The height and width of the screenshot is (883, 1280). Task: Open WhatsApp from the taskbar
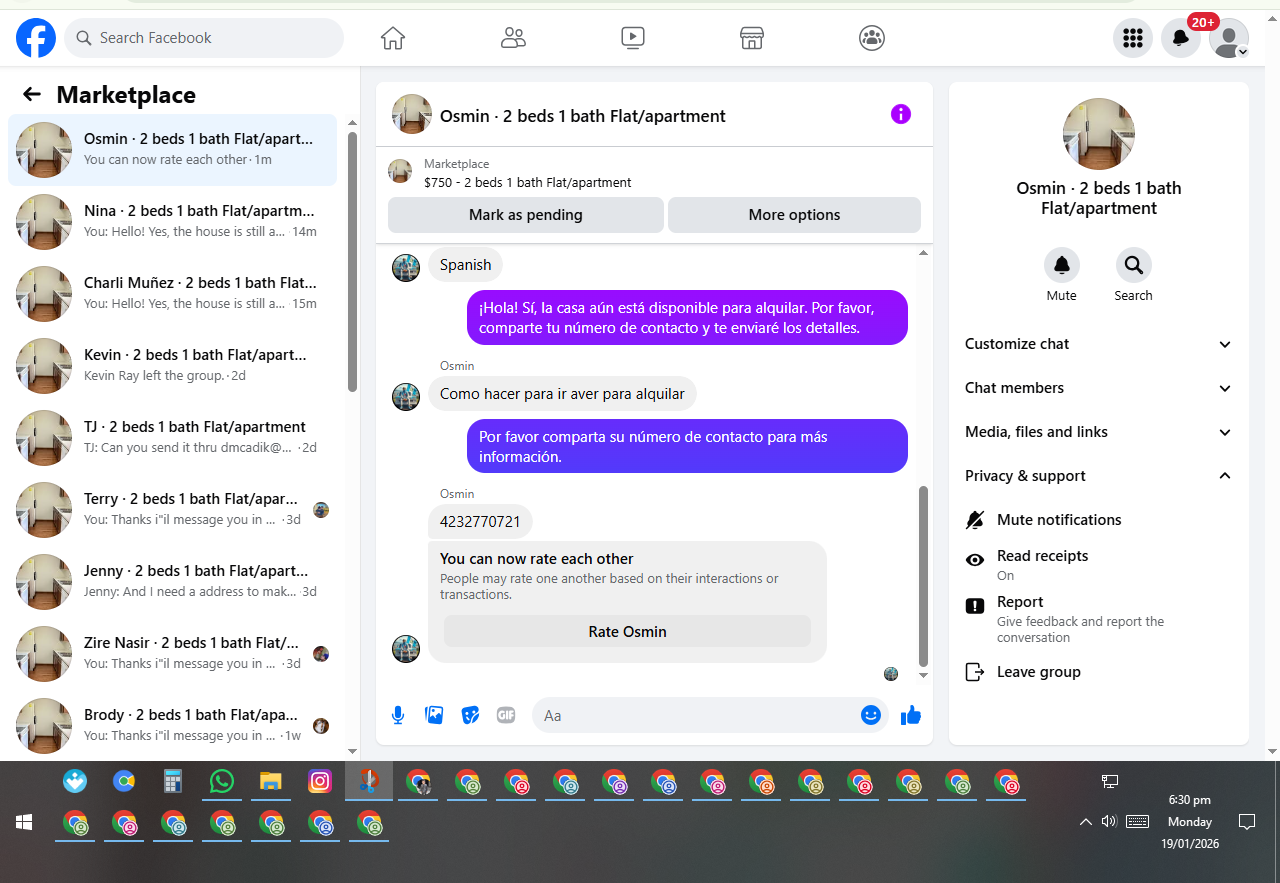pyautogui.click(x=222, y=782)
